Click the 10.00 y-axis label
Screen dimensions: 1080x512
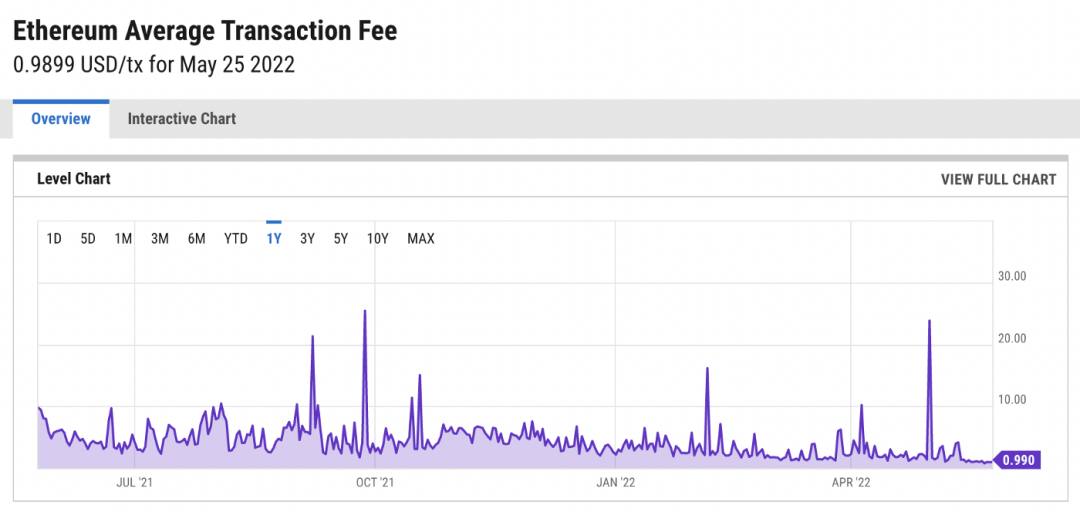(1012, 400)
